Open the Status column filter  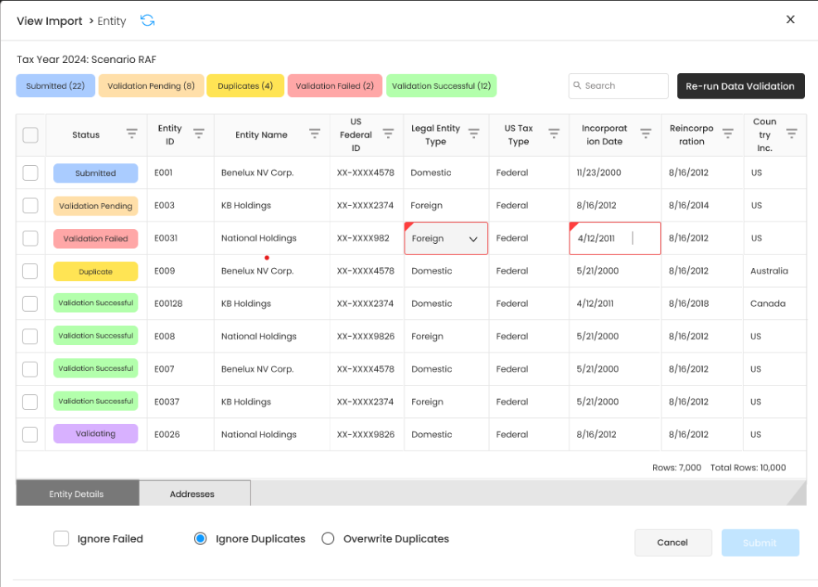132,134
